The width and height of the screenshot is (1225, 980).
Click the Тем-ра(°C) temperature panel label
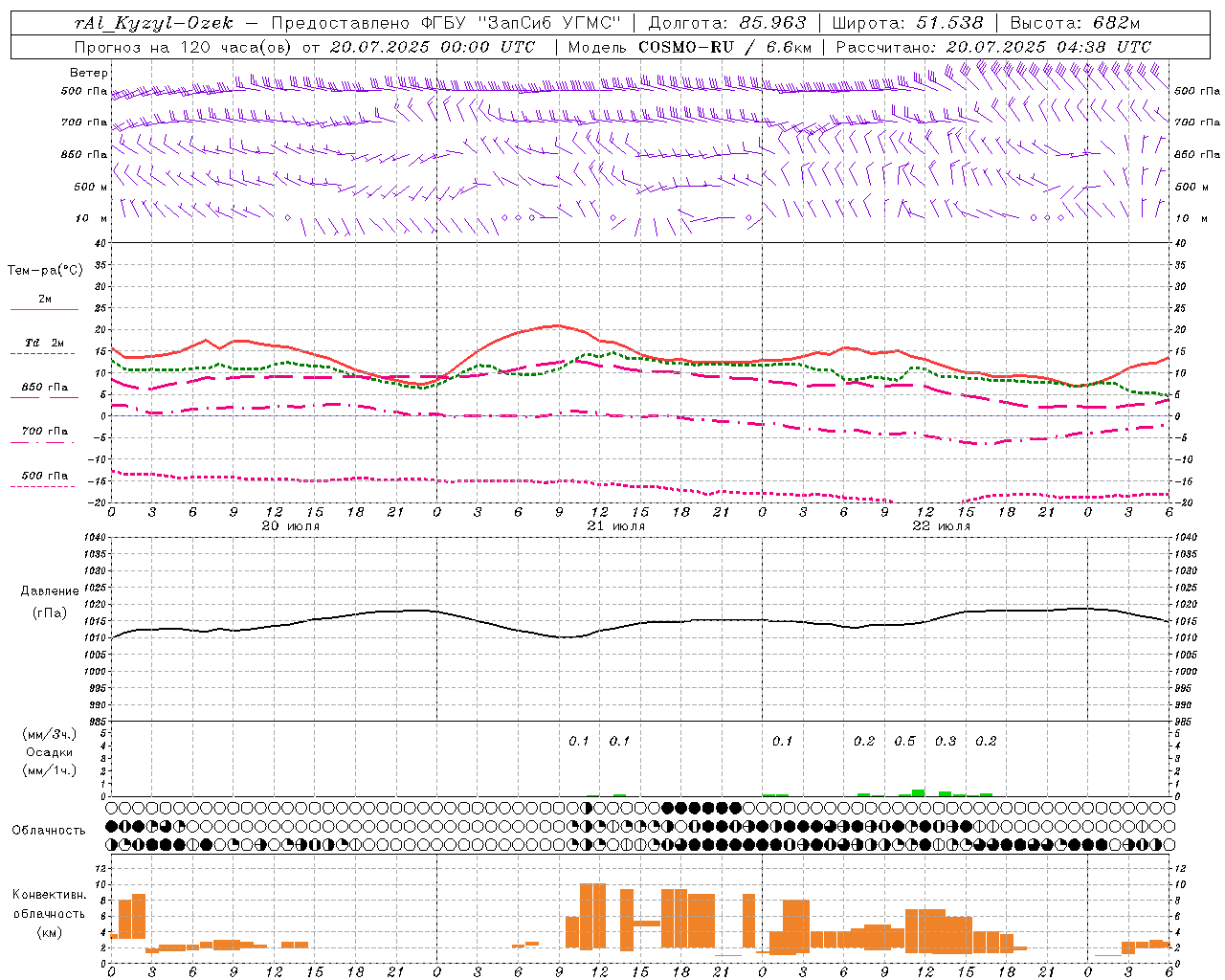pyautogui.click(x=45, y=270)
